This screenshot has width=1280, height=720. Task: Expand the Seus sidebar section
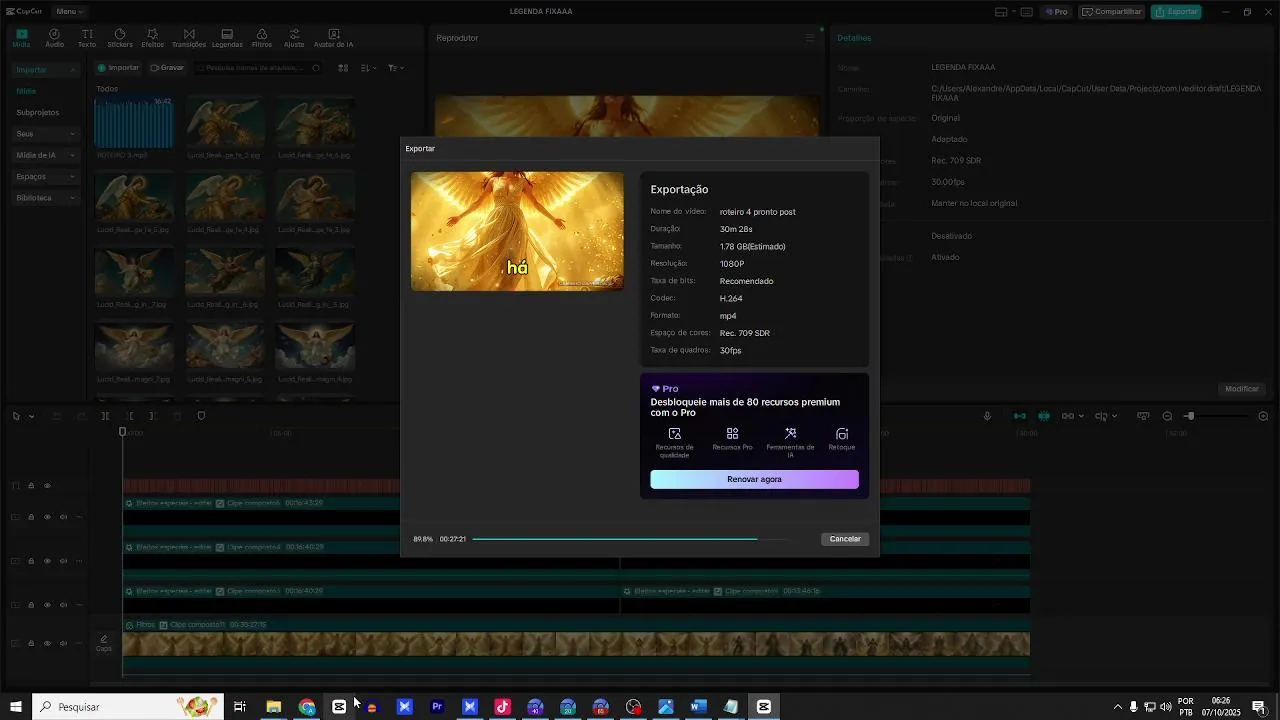pyautogui.click(x=45, y=134)
